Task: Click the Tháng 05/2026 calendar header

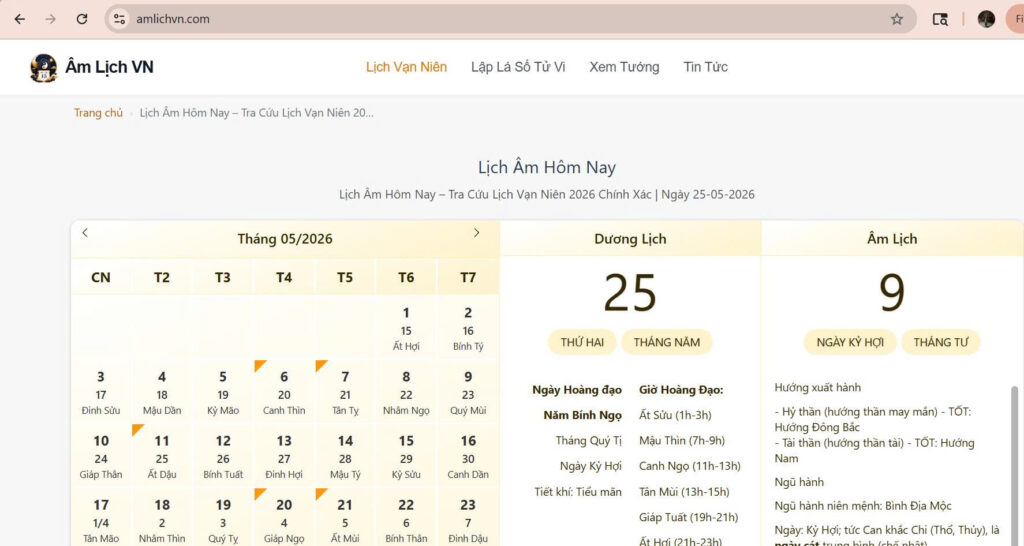Action: (285, 239)
